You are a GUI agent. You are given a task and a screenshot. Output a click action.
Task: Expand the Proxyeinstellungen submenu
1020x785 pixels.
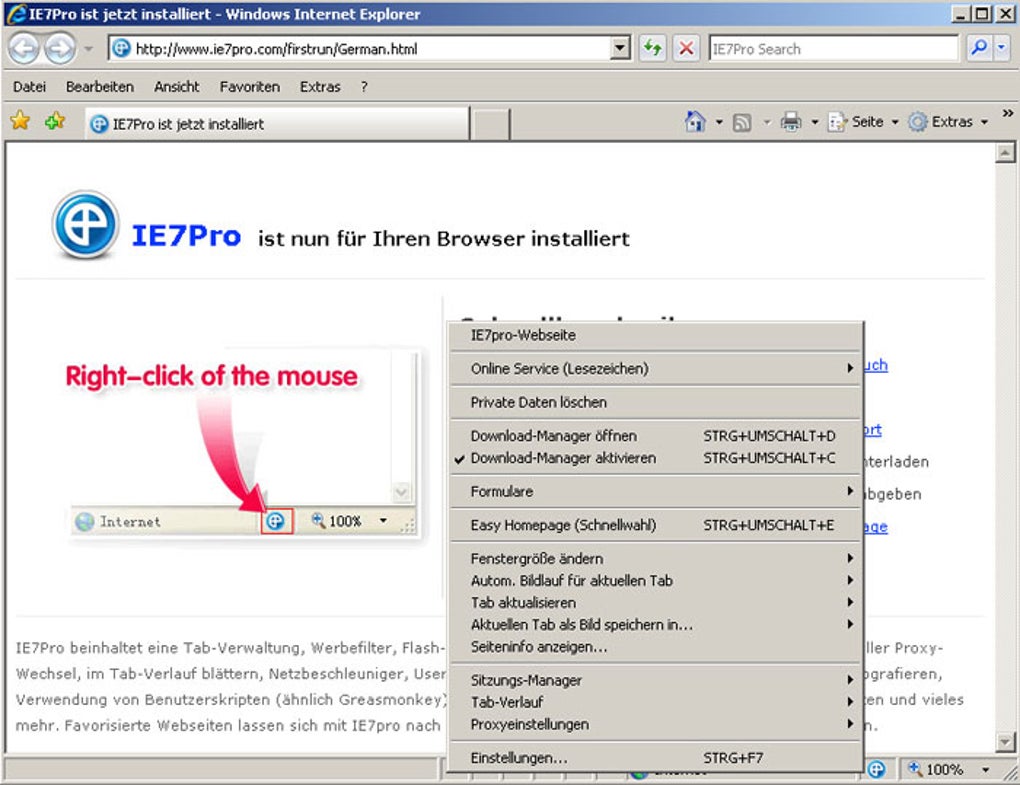click(656, 725)
